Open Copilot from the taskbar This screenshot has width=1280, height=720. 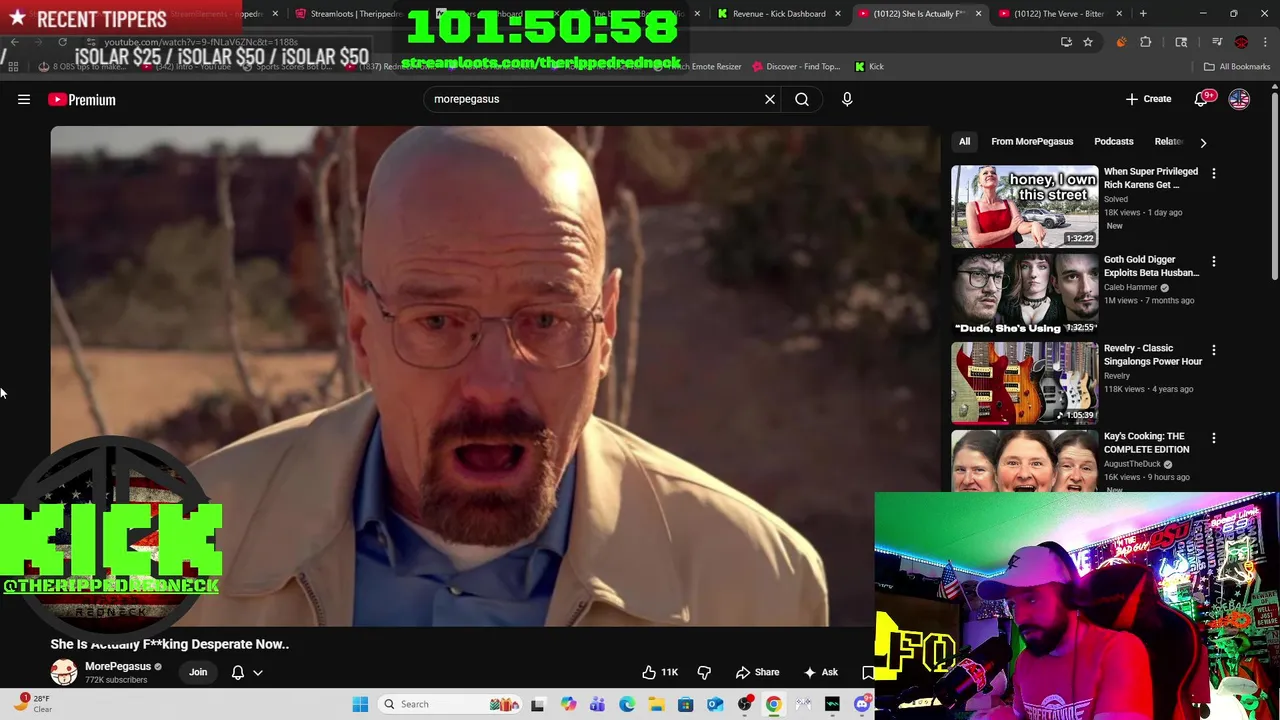(568, 704)
